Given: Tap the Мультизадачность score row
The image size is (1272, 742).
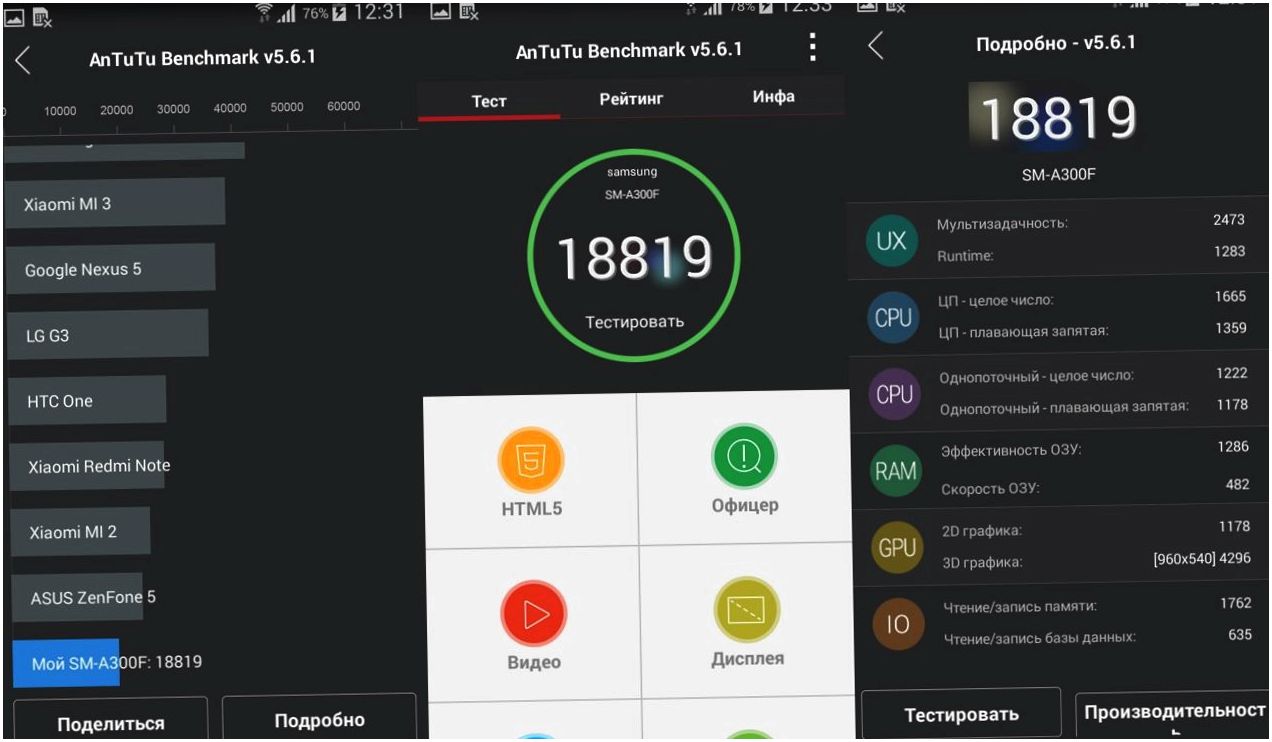Looking at the screenshot, I should (x=1092, y=221).
